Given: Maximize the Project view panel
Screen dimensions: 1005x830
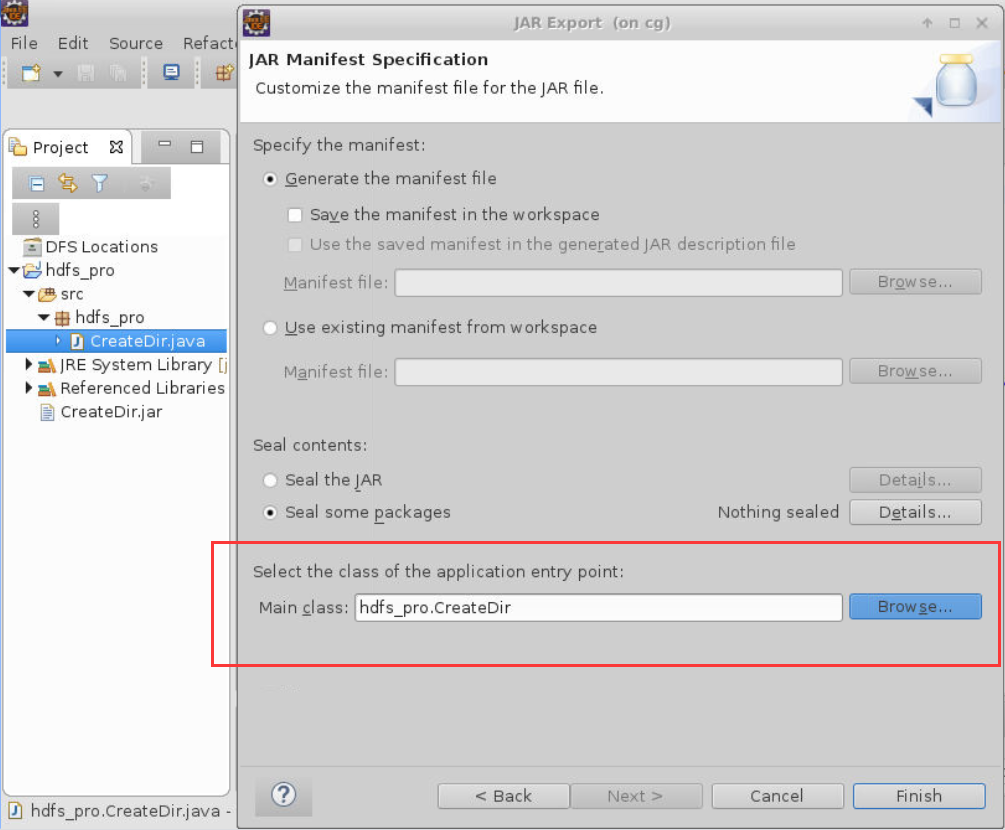Looking at the screenshot, I should [197, 147].
